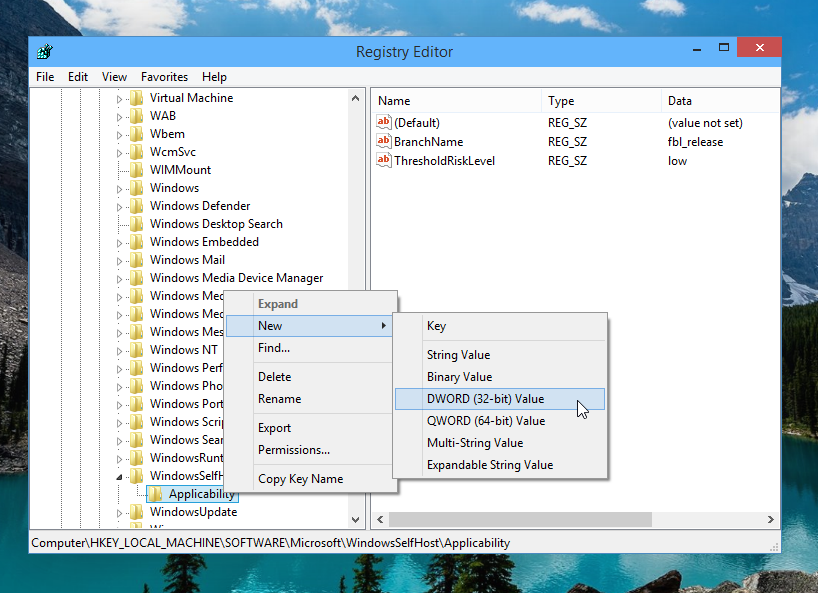Screen dimensions: 818x593
Task: Click the WcmSvc folder icon
Action: [x=137, y=152]
